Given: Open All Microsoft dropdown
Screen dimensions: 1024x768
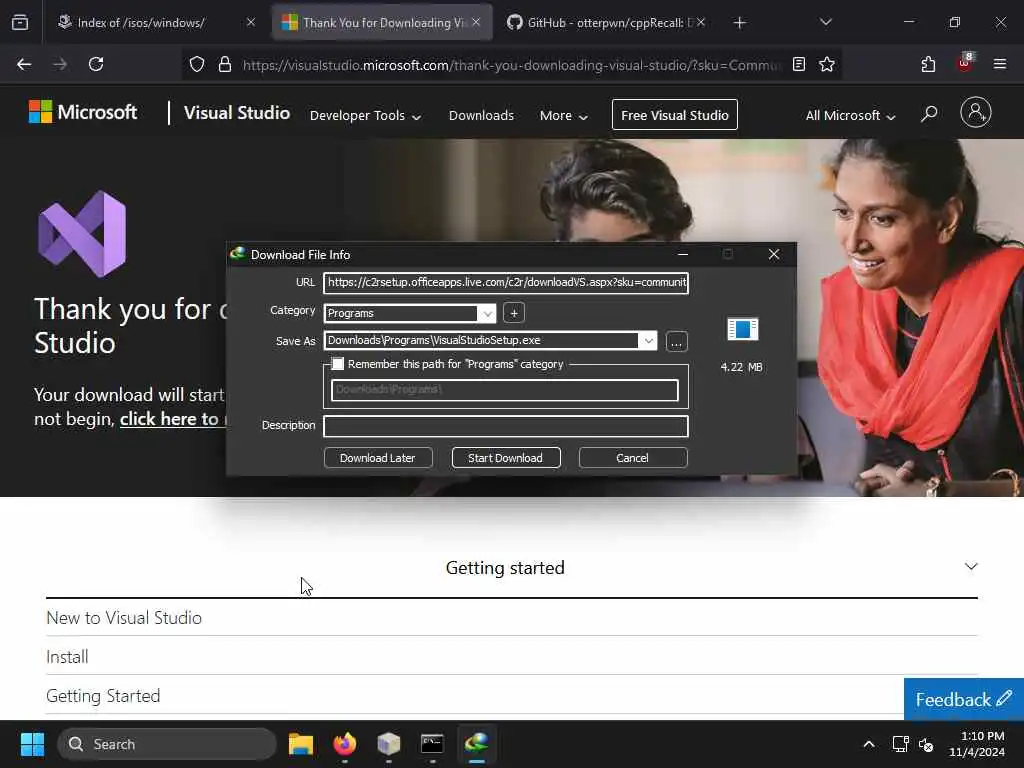Looking at the screenshot, I should [850, 116].
